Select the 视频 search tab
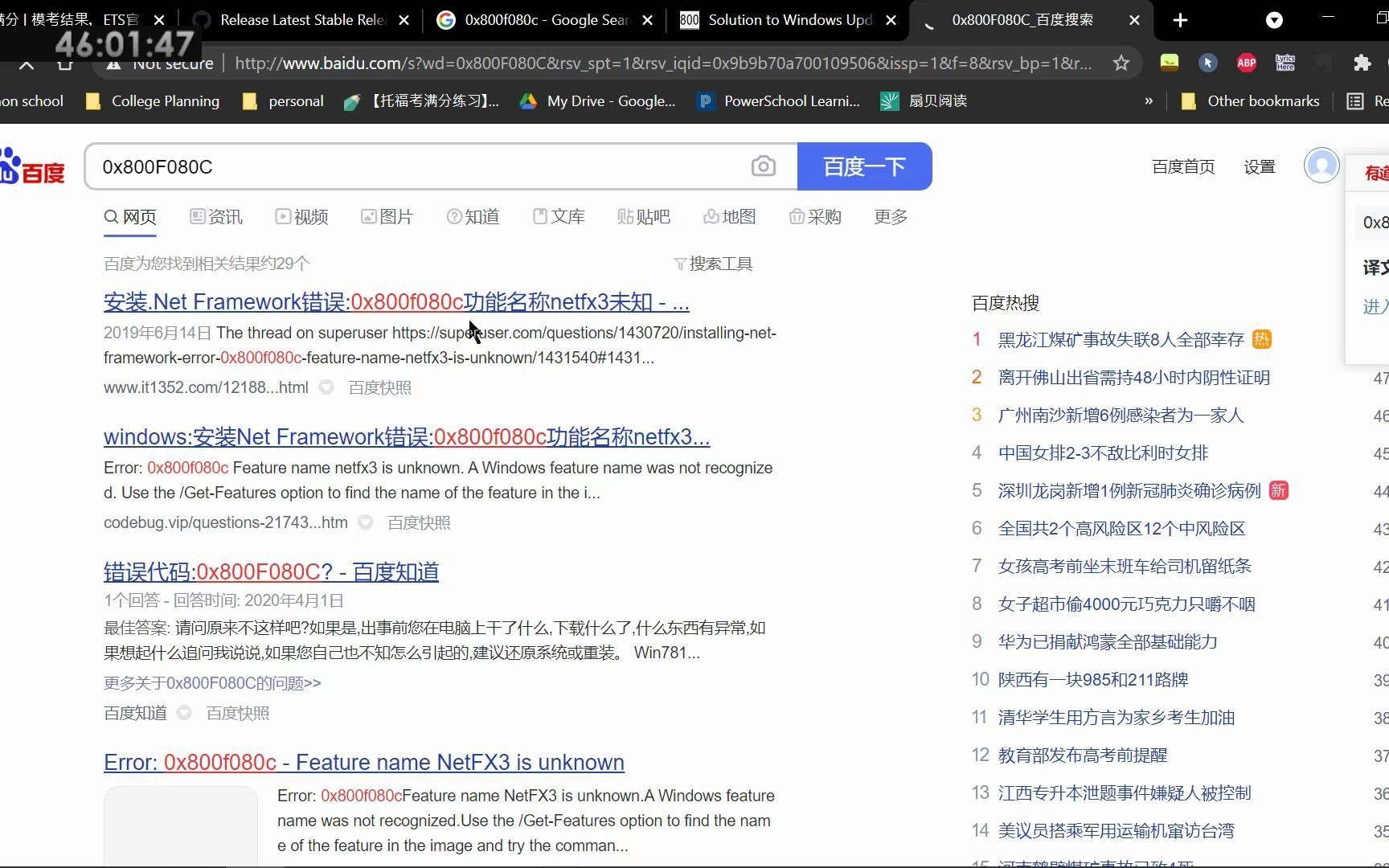 301,216
